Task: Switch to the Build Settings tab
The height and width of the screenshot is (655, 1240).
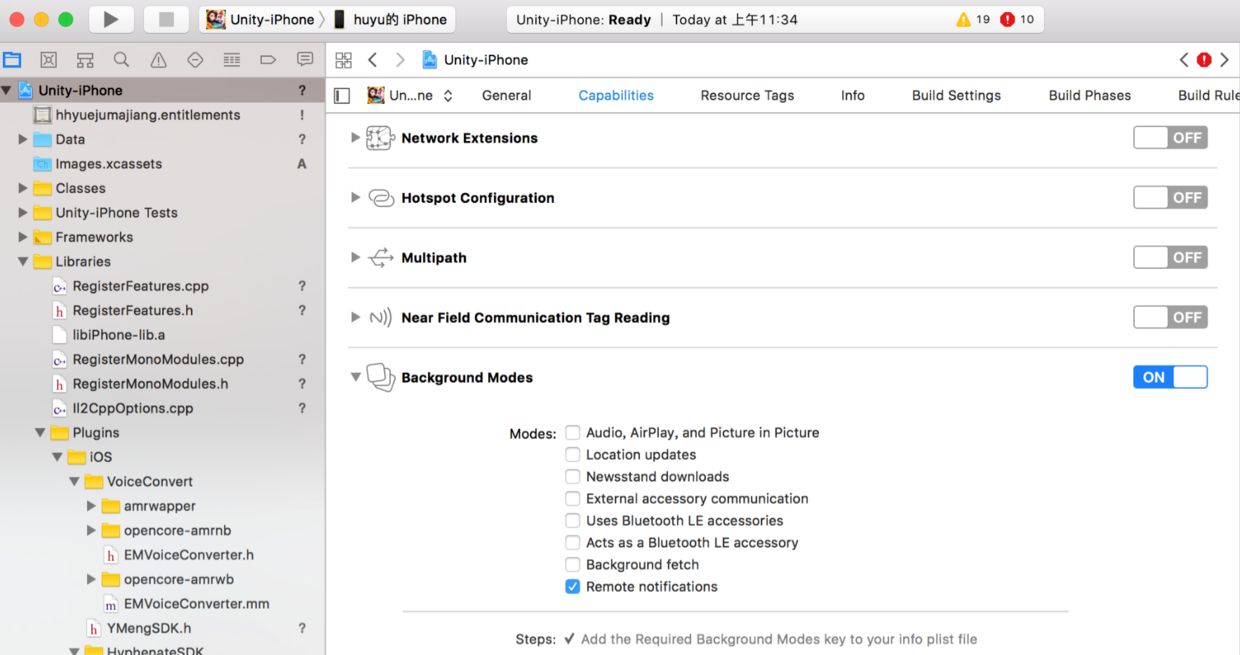Action: point(956,96)
